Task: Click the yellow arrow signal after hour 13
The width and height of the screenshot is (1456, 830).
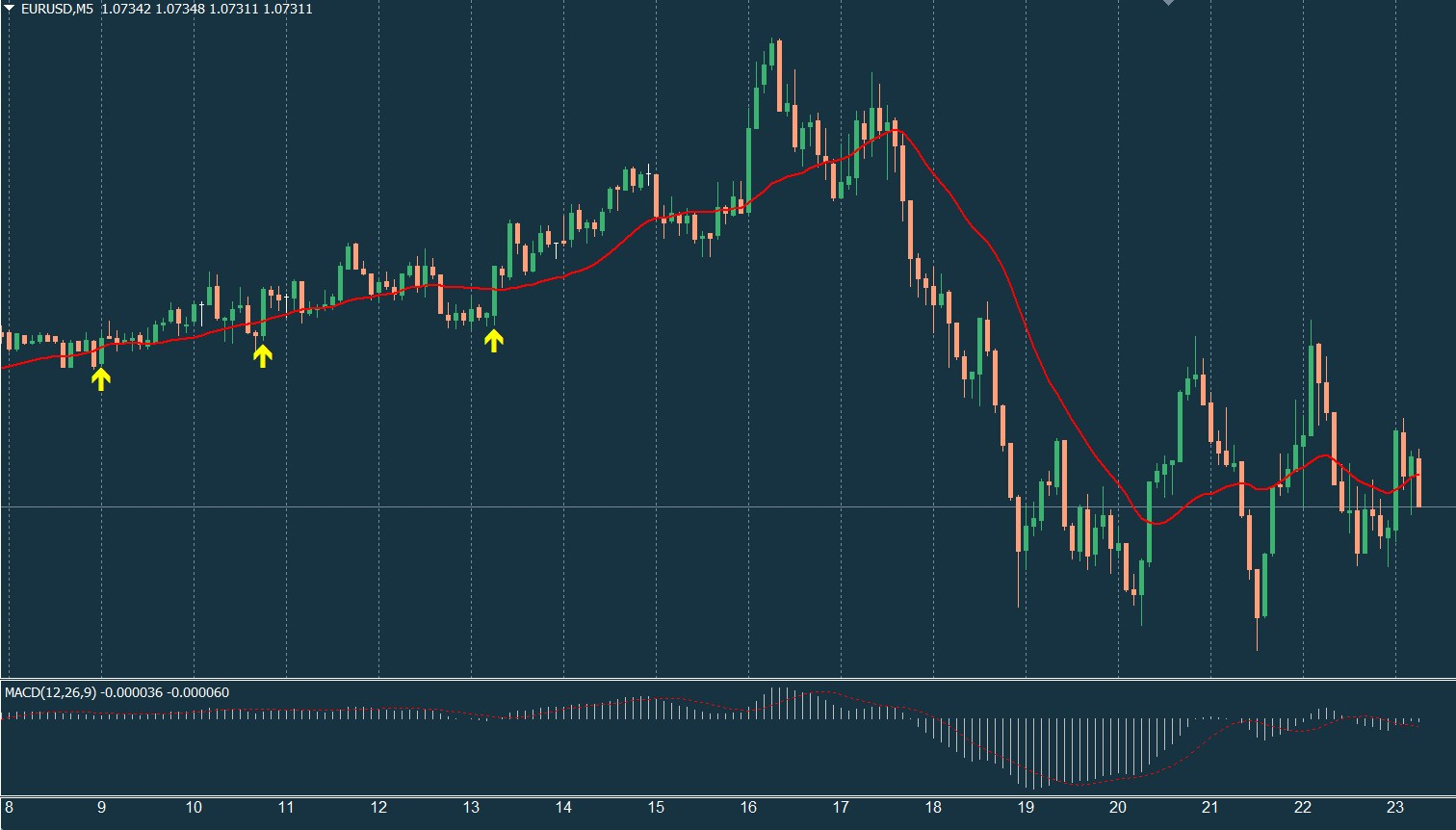Action: [x=493, y=340]
